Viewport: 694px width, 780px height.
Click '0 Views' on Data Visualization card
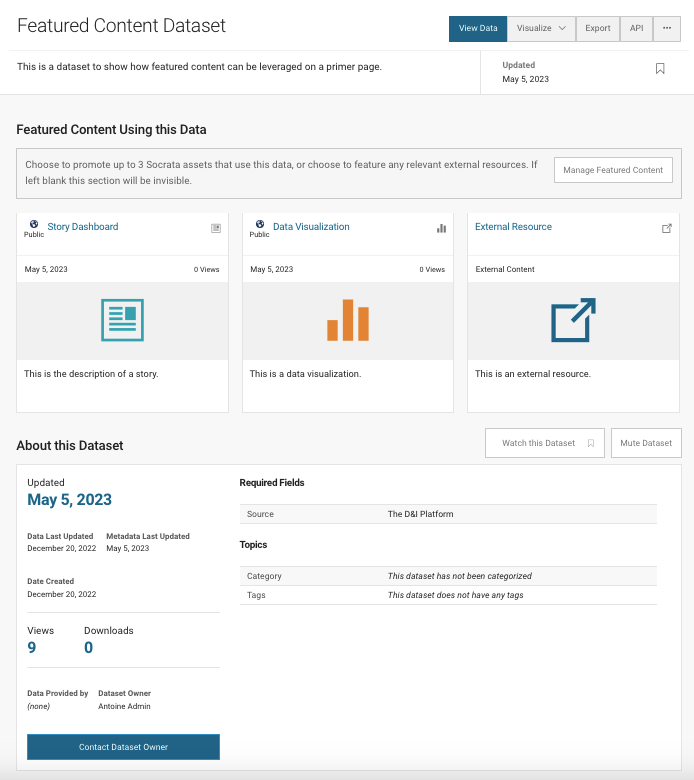tap(432, 270)
